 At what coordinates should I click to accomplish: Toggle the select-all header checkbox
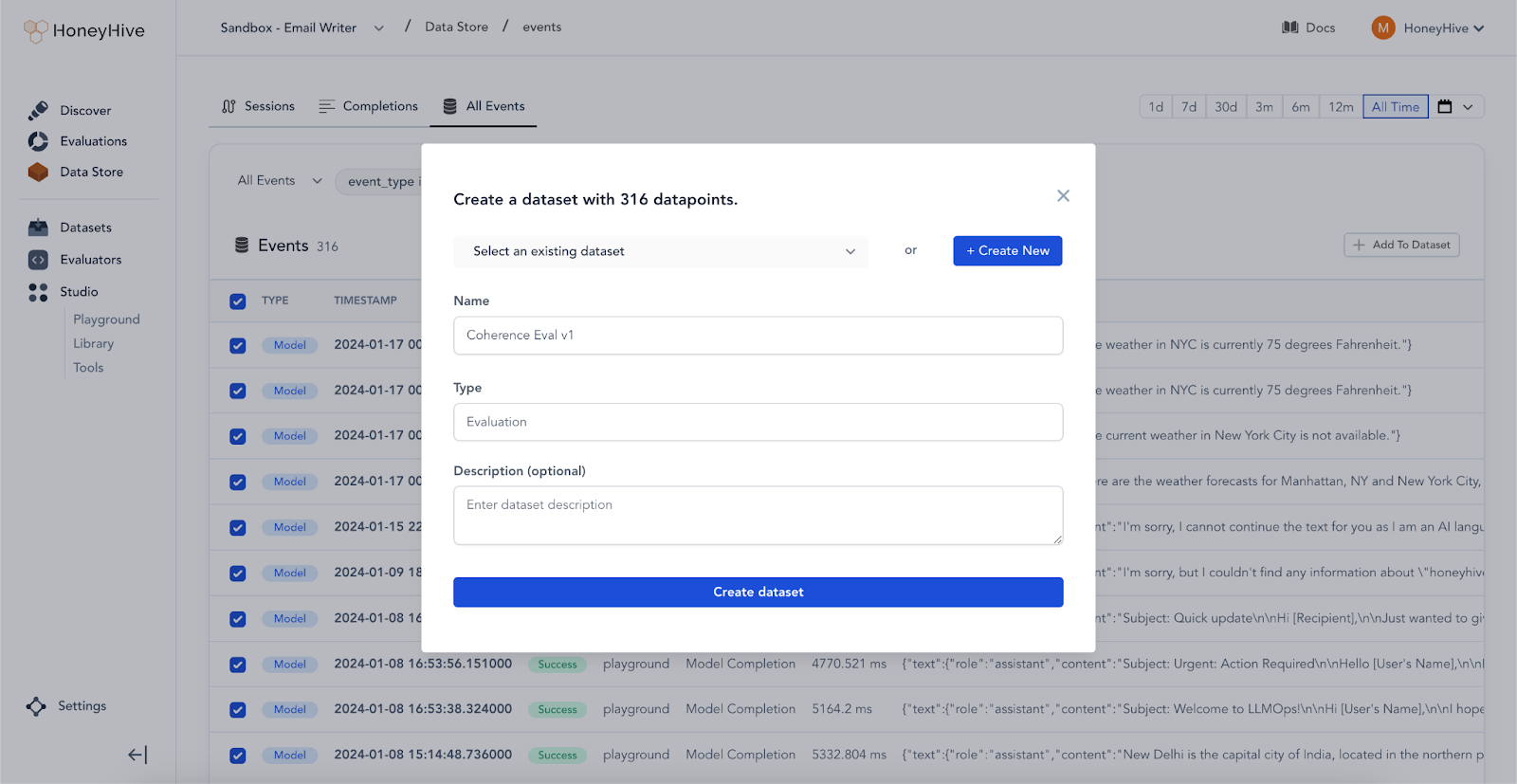(238, 301)
